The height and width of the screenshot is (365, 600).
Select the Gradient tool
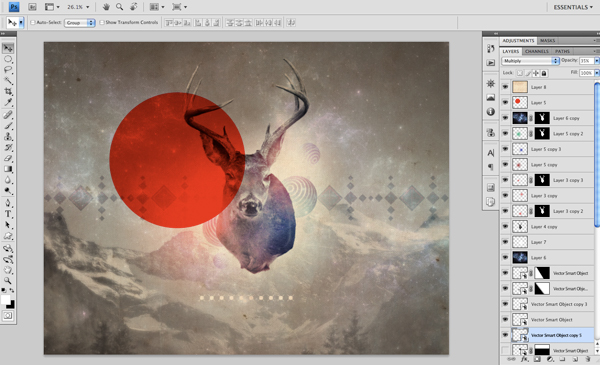point(8,169)
